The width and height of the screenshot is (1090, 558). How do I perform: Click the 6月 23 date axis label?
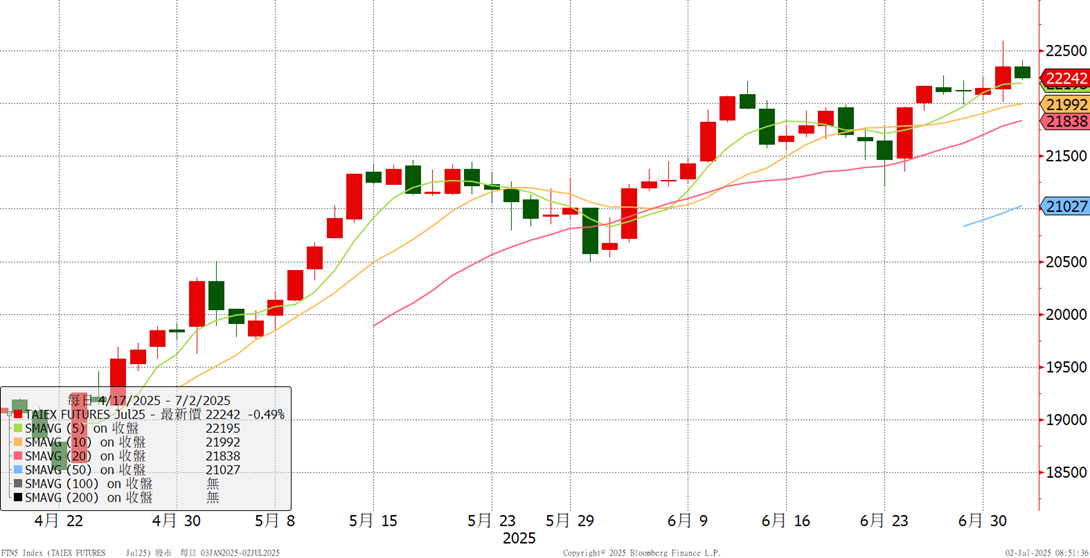(884, 521)
